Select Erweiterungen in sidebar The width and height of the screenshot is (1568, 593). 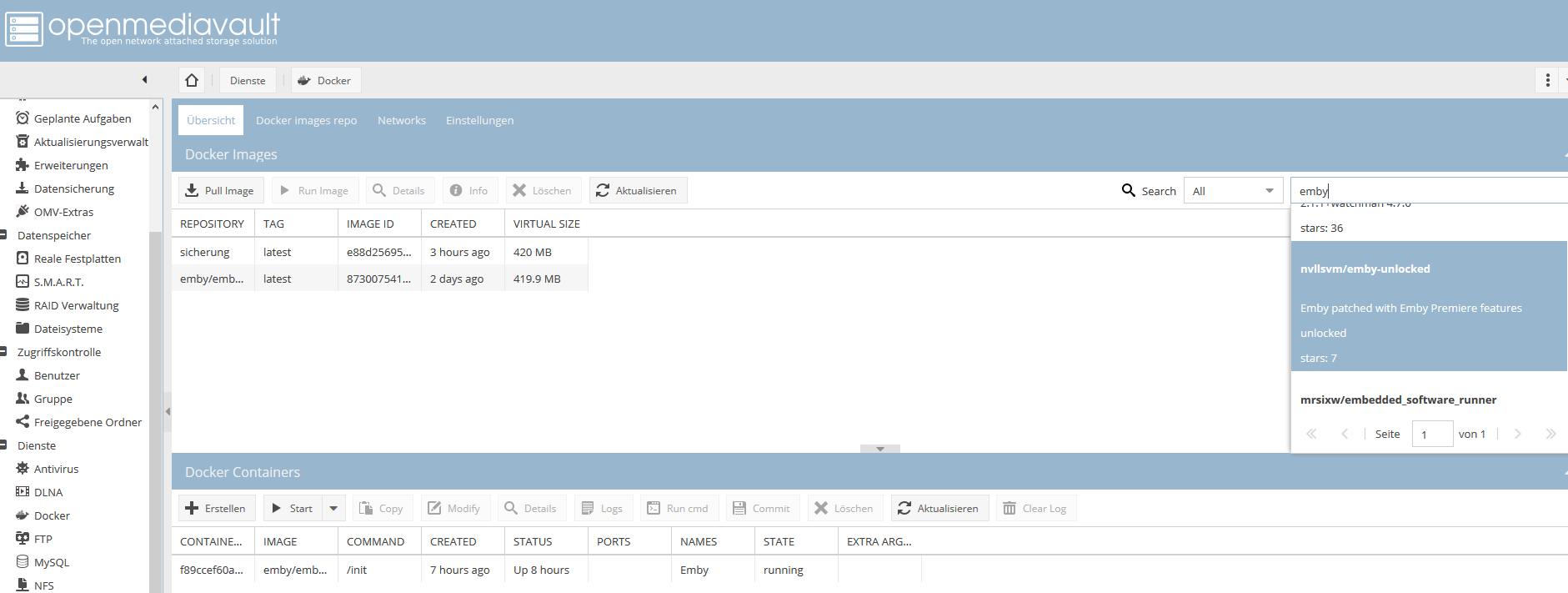pos(63,165)
